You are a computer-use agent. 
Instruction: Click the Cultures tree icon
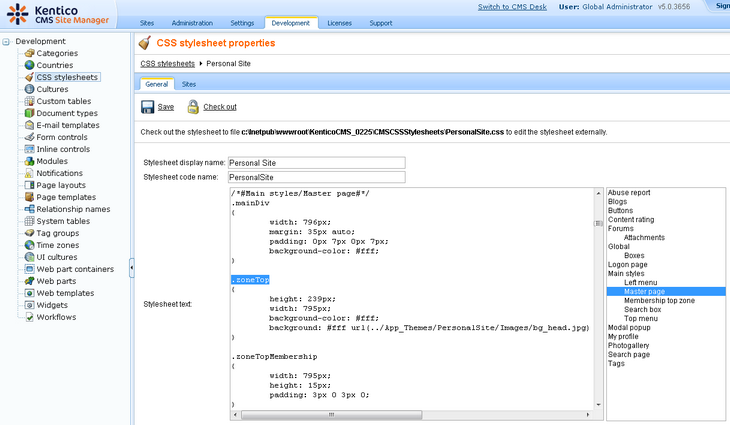click(29, 89)
